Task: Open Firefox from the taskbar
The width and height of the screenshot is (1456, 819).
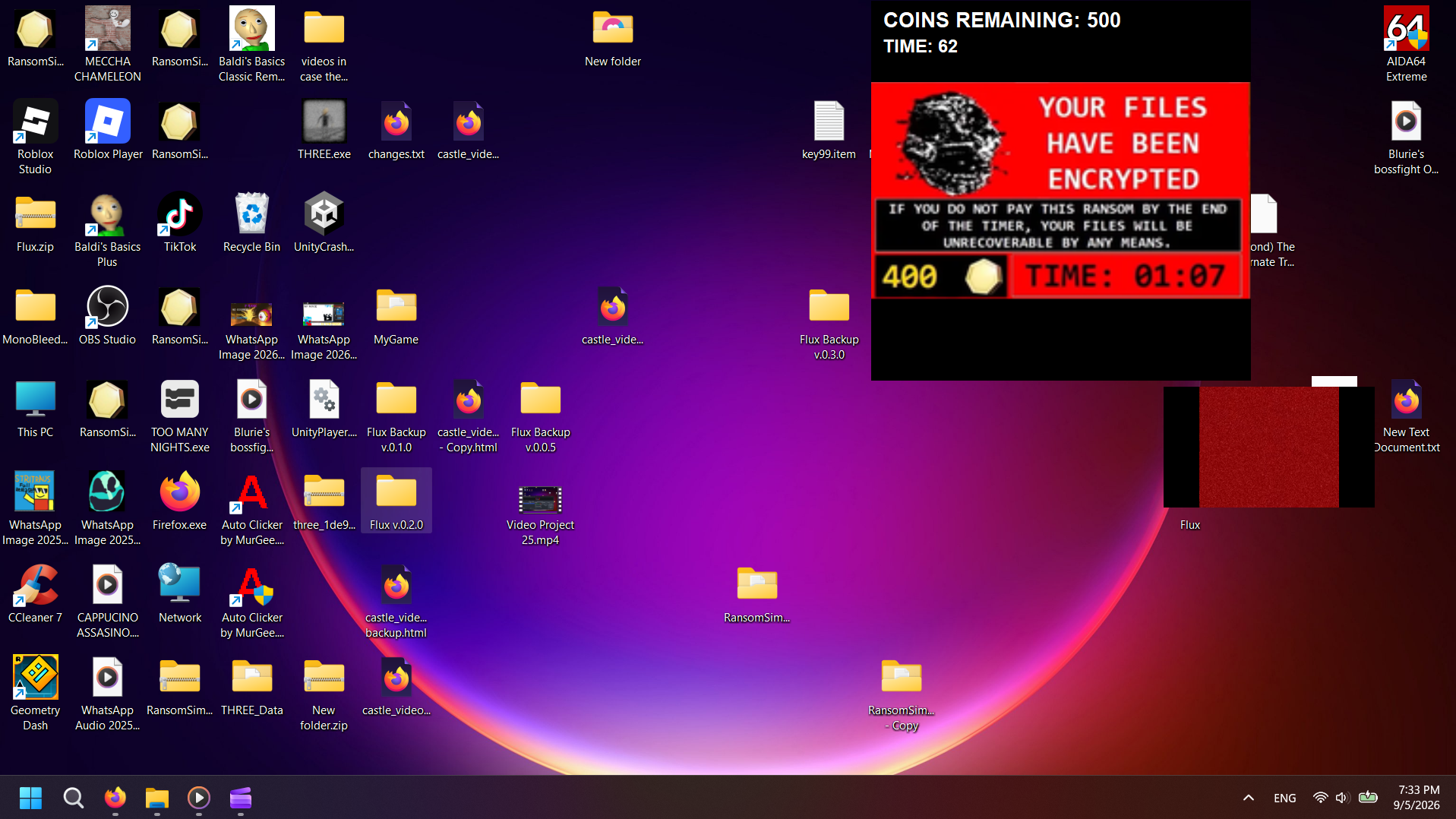Action: [115, 798]
